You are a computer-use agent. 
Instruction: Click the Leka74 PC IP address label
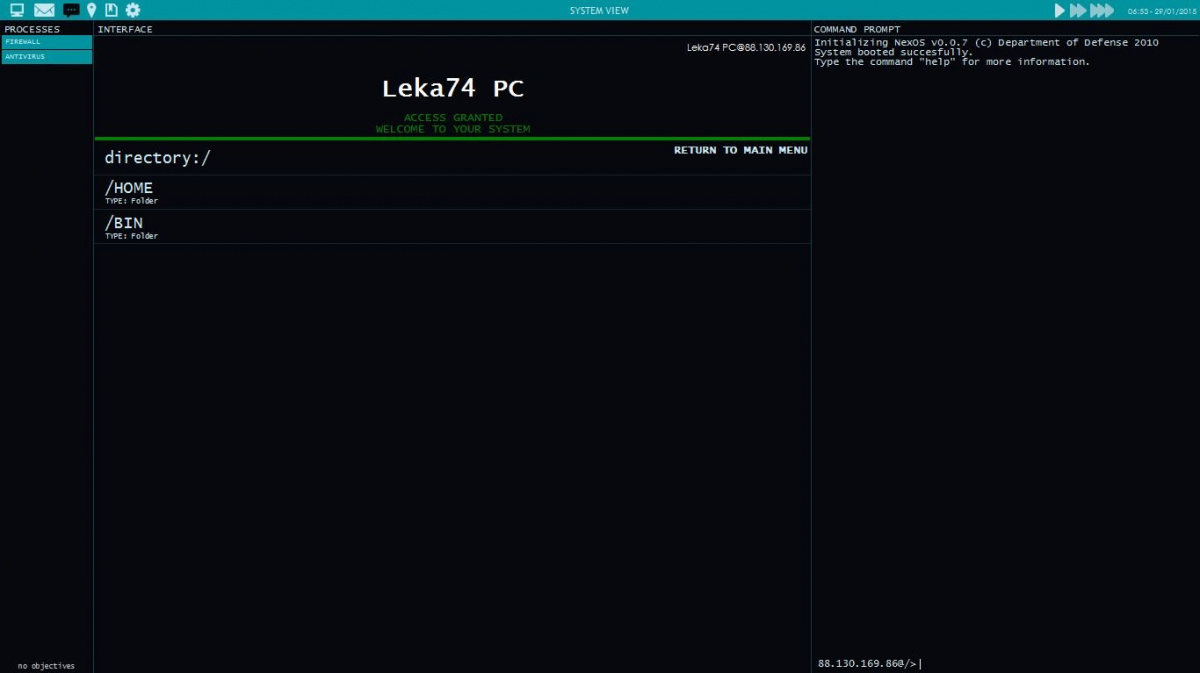pyautogui.click(x=745, y=48)
